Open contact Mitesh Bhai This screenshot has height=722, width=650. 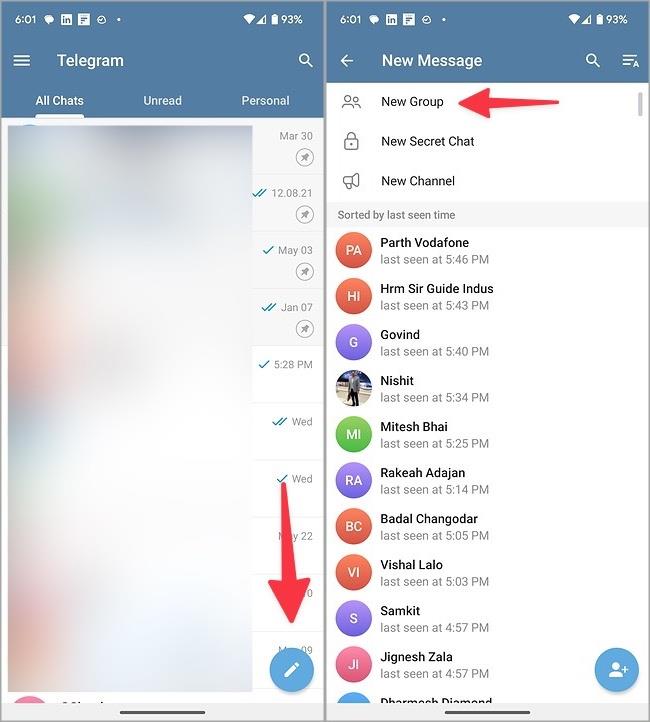[x=488, y=434]
